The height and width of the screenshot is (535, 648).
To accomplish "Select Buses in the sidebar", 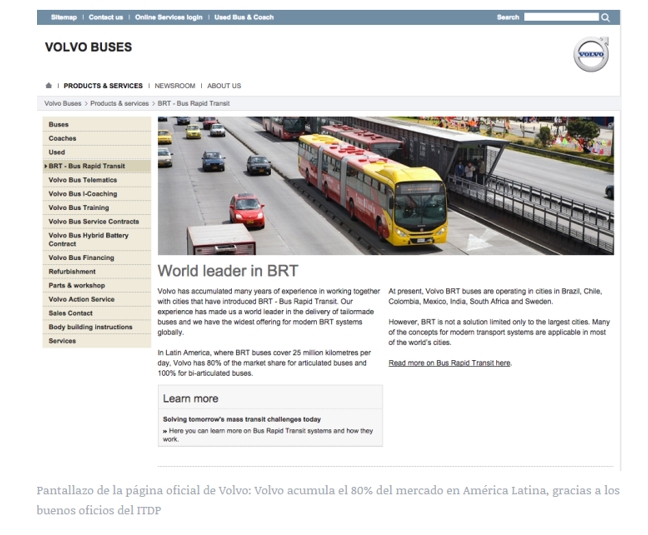I will pos(59,125).
